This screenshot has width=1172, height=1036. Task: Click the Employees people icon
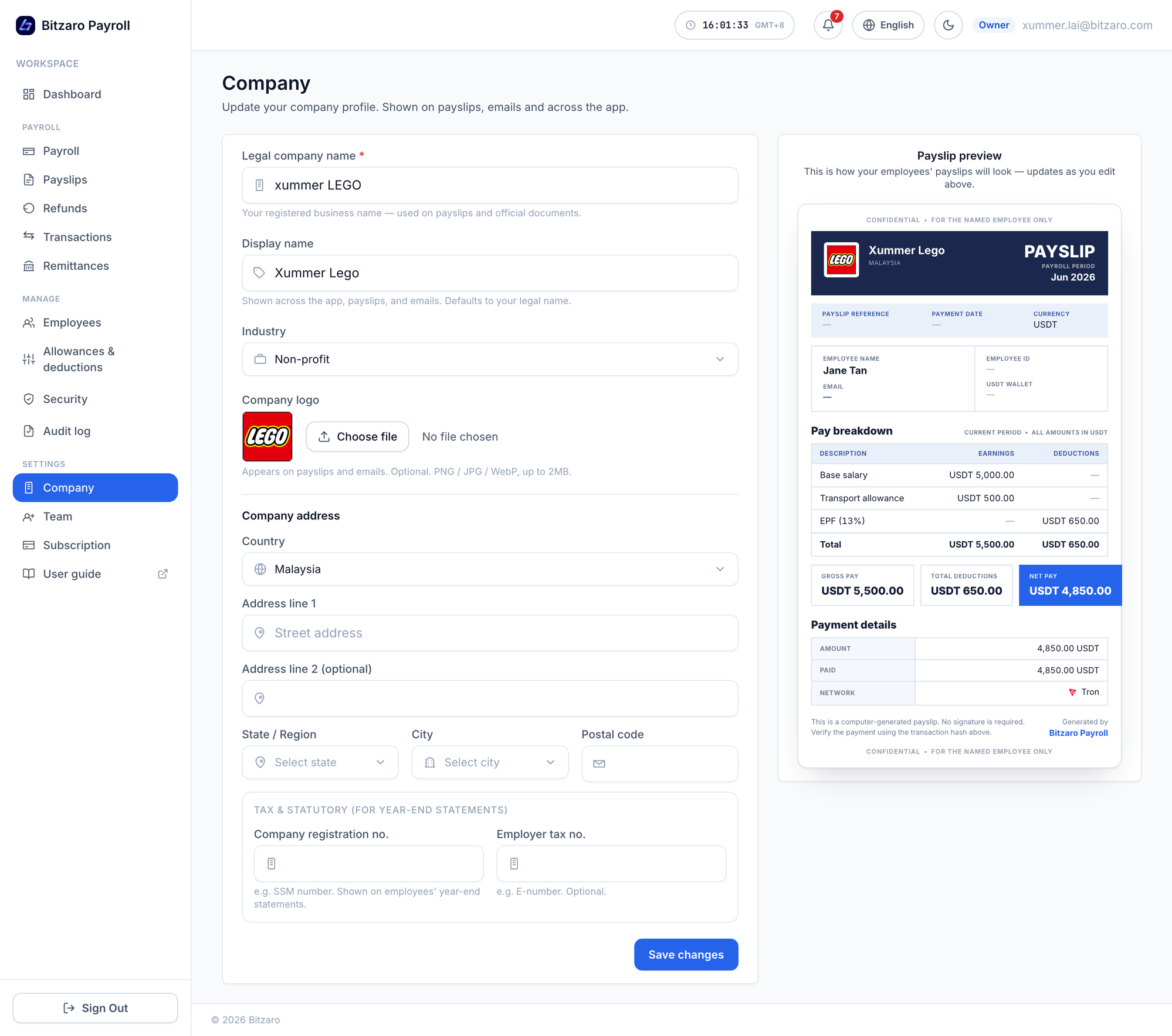pyautogui.click(x=29, y=323)
